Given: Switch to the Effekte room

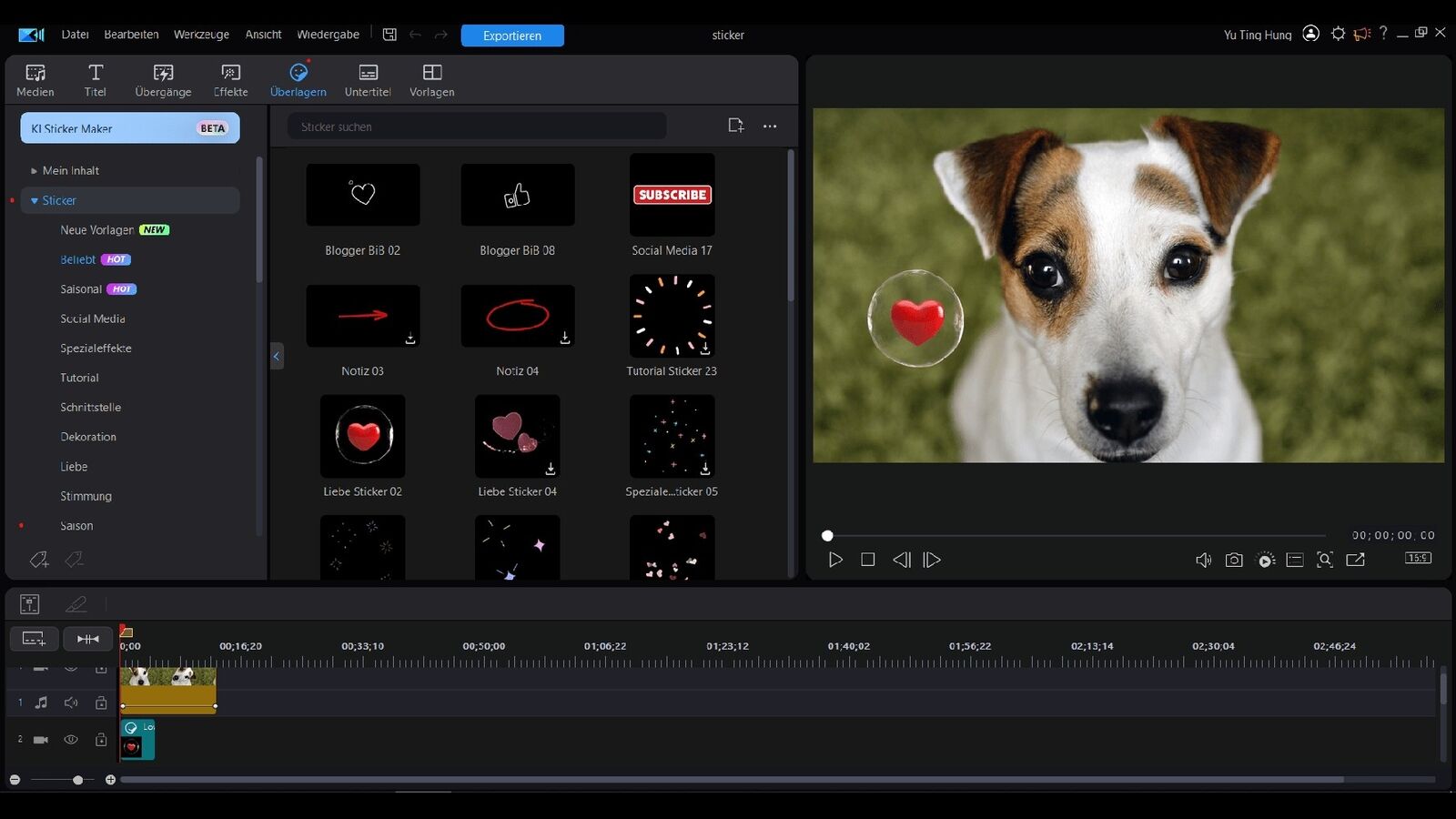Looking at the screenshot, I should coord(231,80).
